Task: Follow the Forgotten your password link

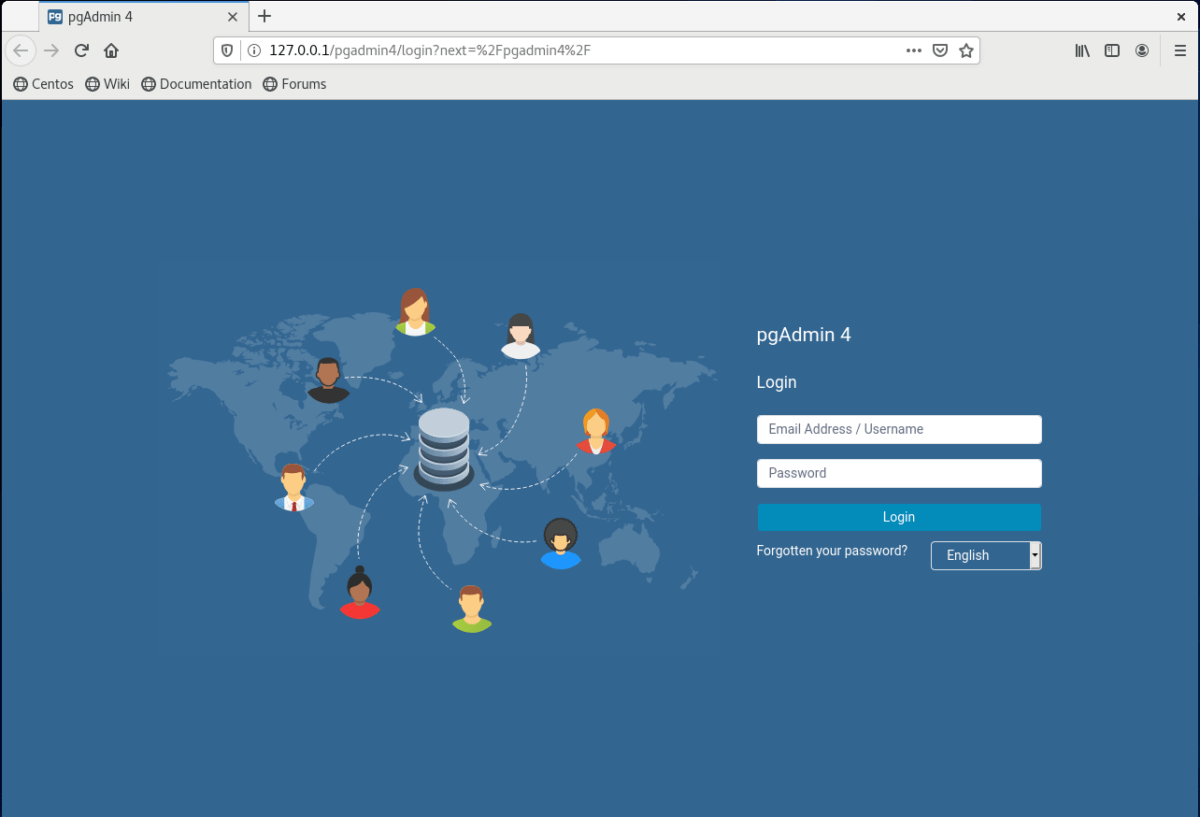Action: coord(832,550)
